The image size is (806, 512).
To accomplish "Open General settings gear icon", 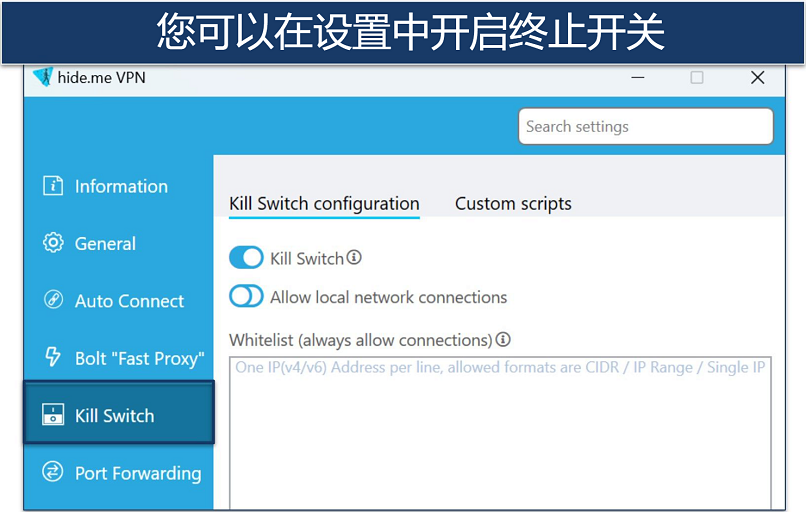I will pos(53,243).
